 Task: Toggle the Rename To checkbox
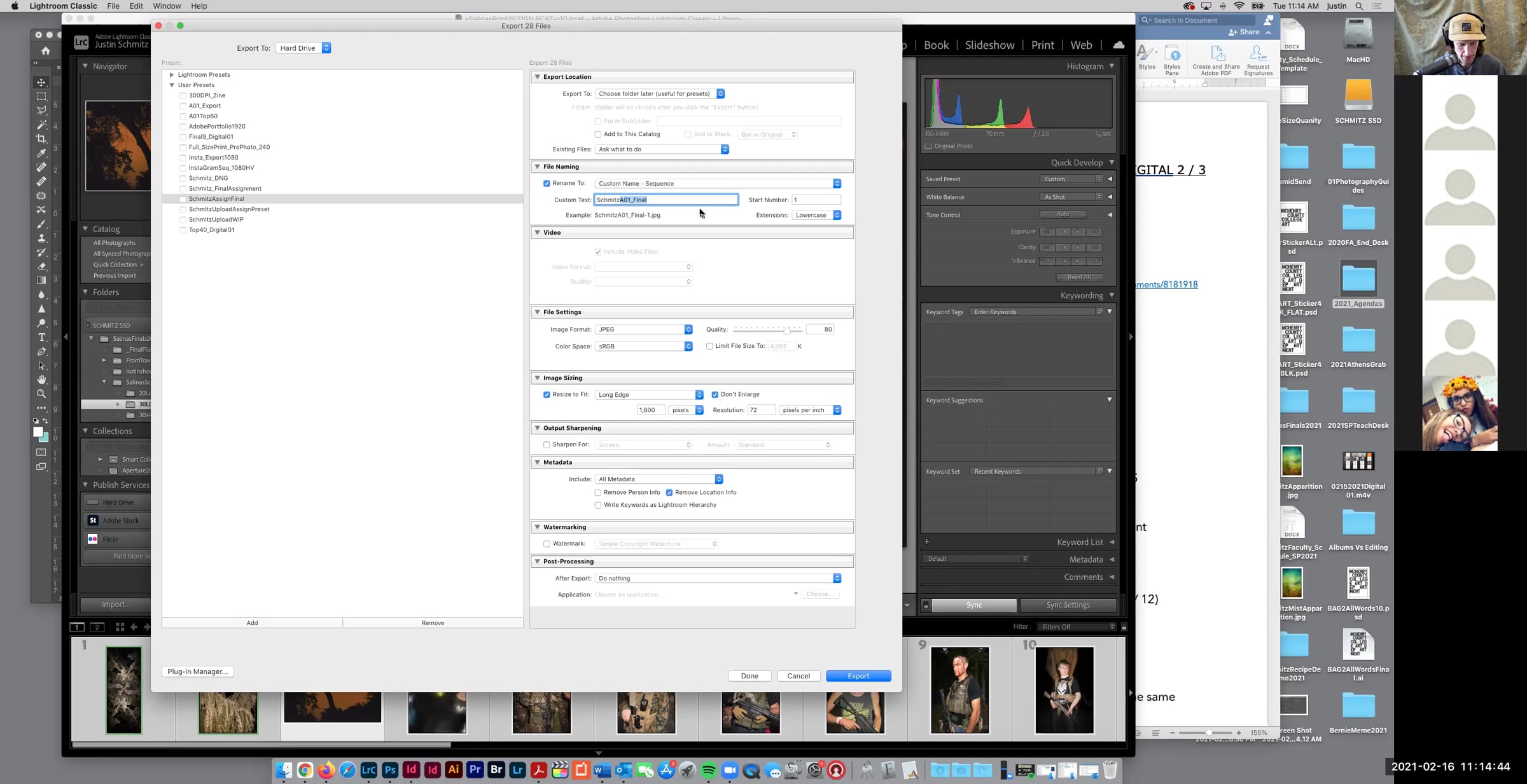click(547, 183)
